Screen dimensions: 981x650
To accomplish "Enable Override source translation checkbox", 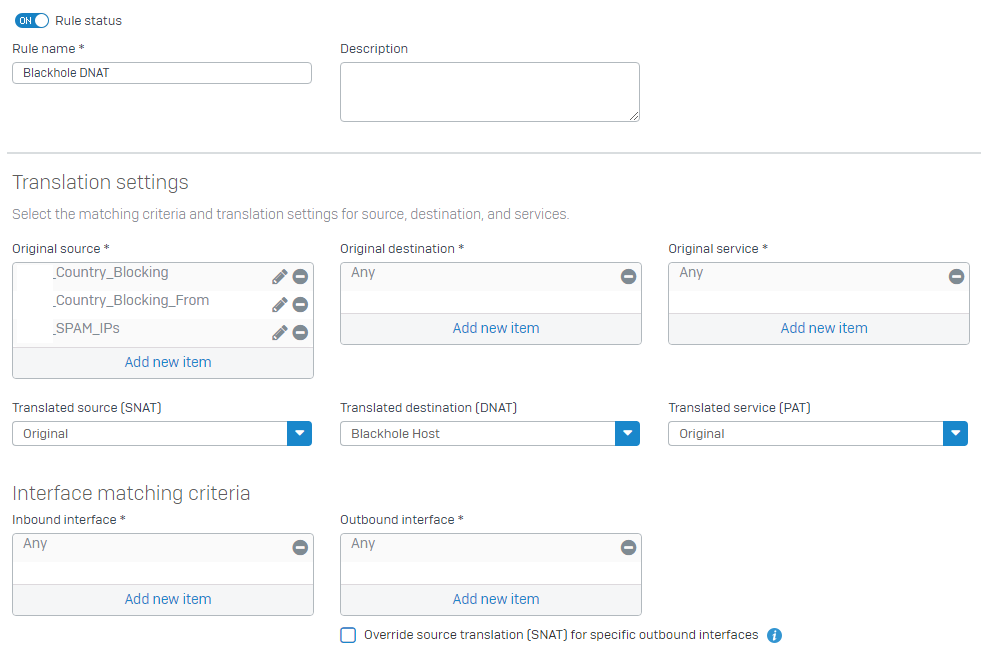I will pos(348,635).
